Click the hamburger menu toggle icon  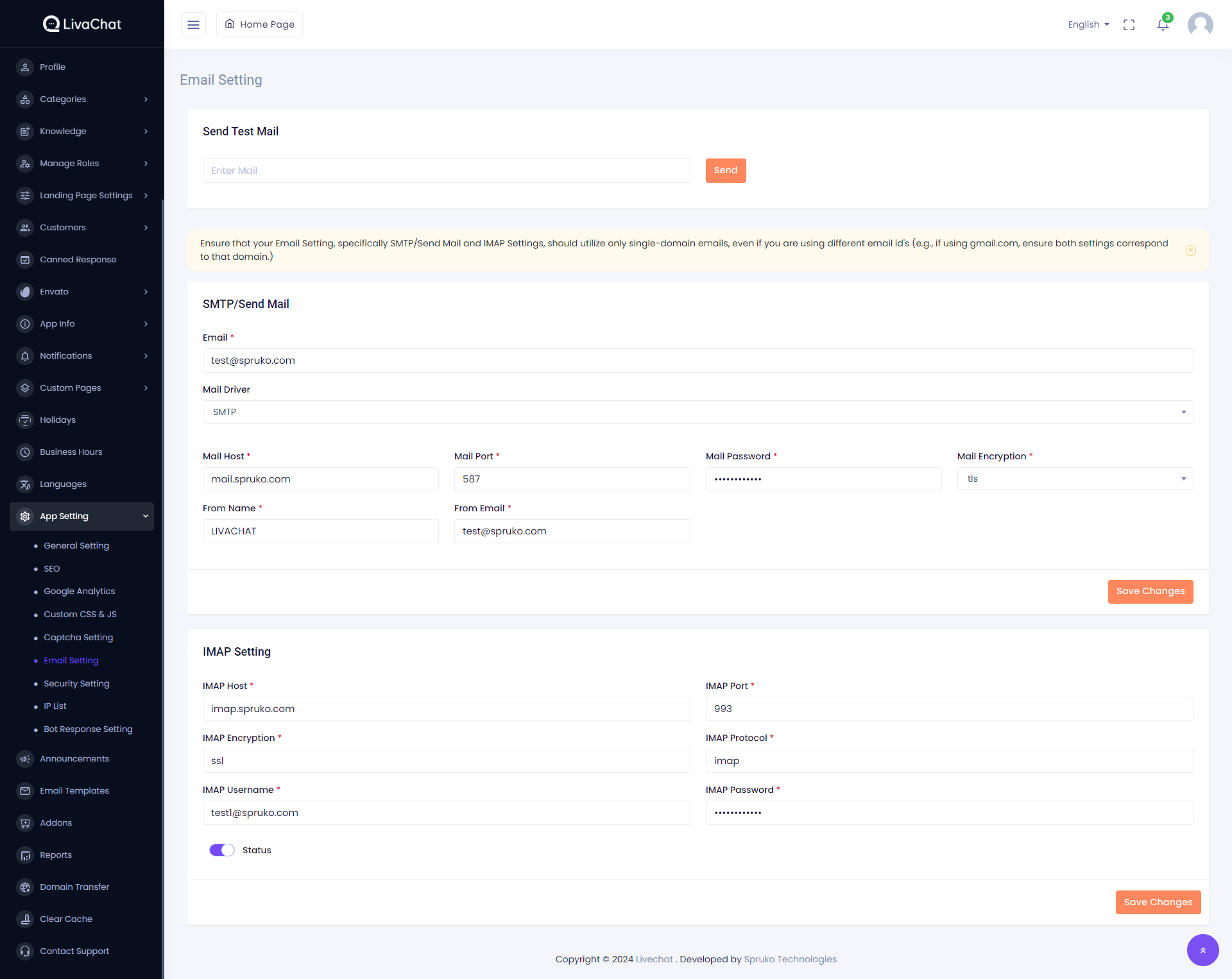coord(193,24)
